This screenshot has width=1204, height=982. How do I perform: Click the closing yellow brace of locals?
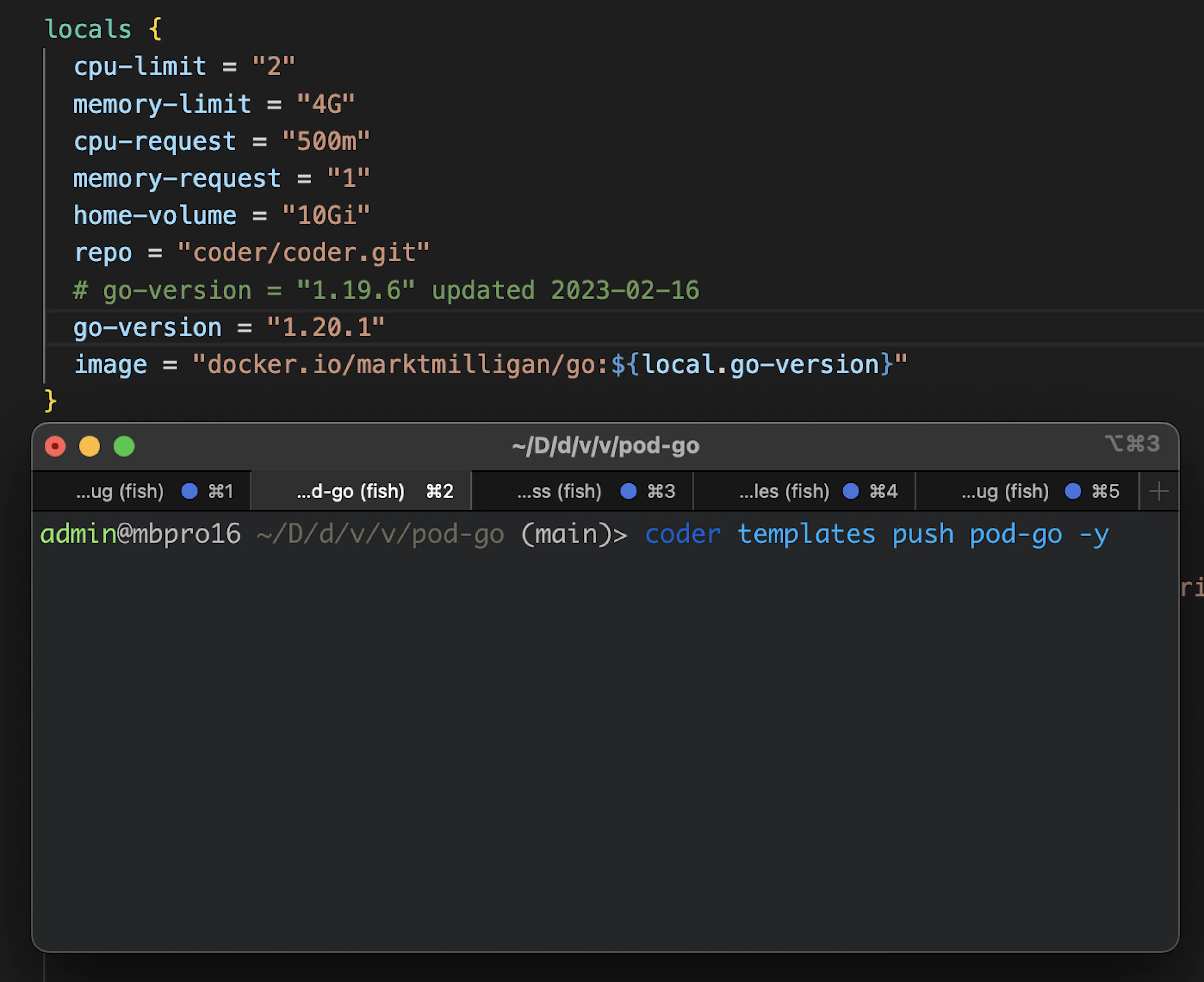point(50,401)
